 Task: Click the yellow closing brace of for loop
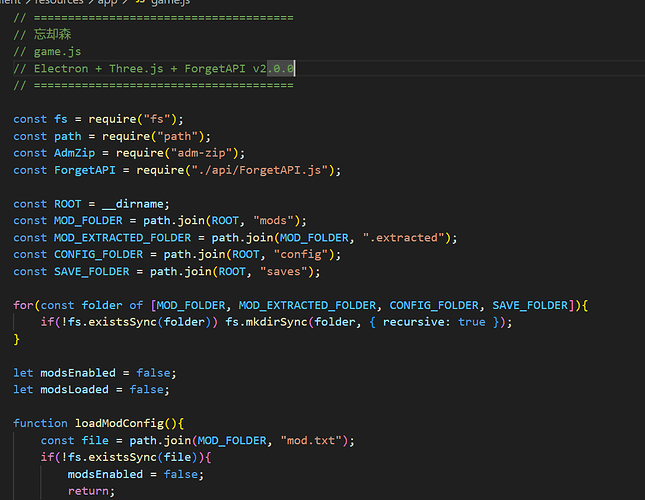16,339
